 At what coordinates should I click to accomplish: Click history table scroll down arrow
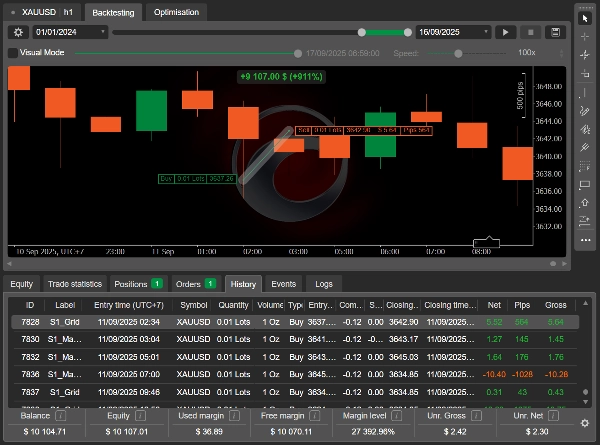coord(585,402)
